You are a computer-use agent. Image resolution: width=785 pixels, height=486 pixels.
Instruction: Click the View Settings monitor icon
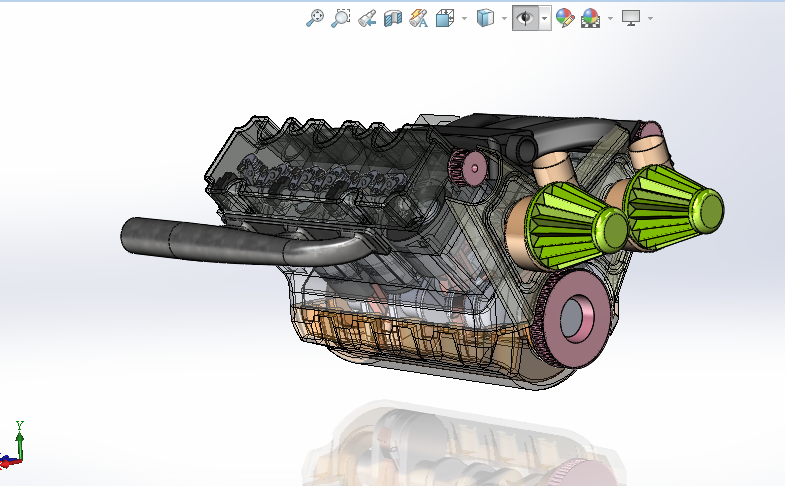coord(631,19)
